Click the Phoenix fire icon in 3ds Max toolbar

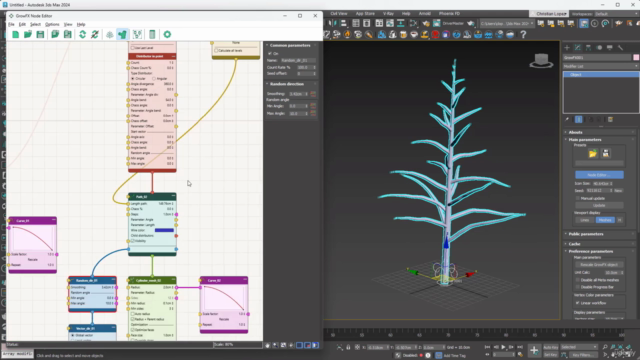click(347, 35)
